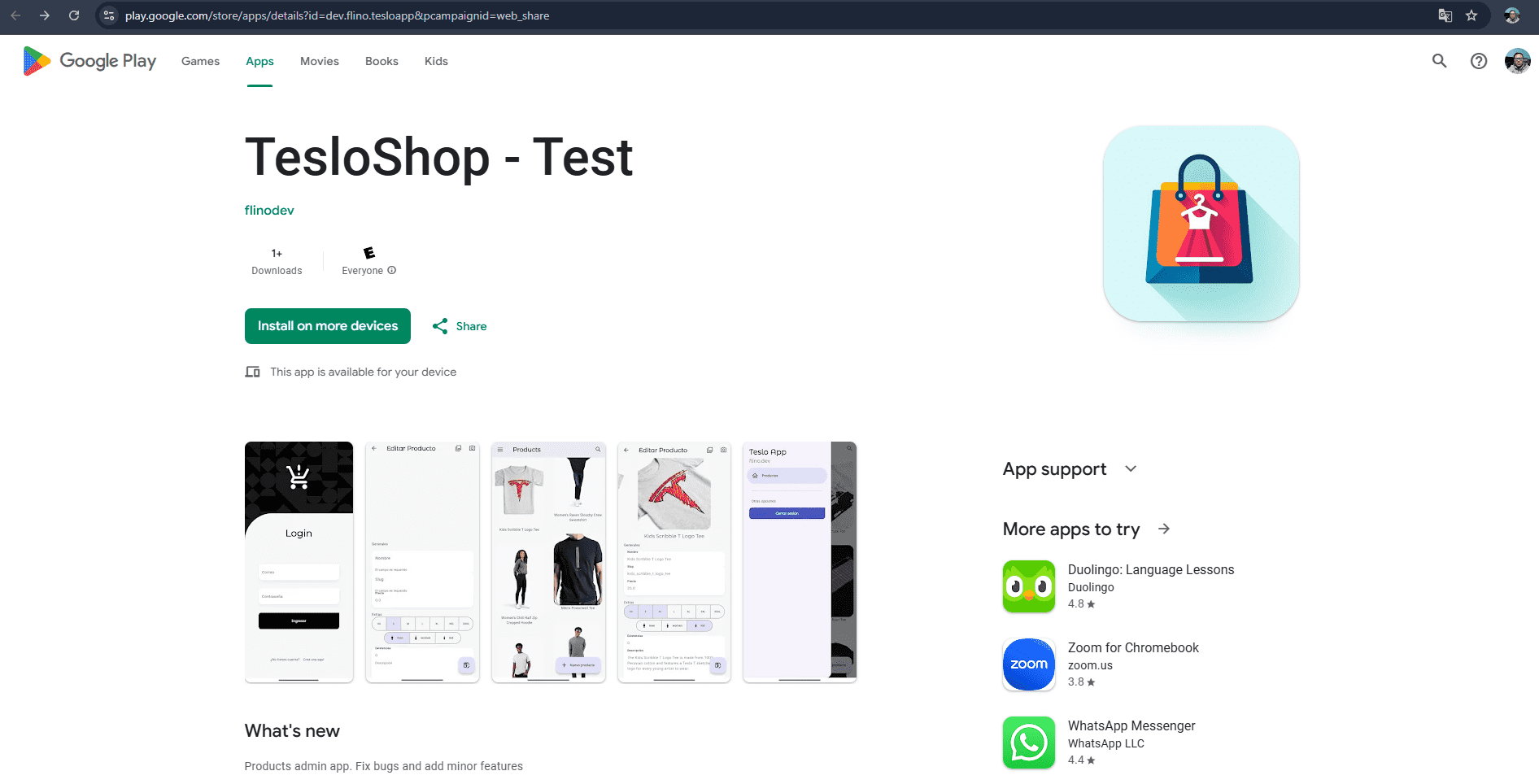
Task: Switch to the Books tab
Action: (381, 61)
